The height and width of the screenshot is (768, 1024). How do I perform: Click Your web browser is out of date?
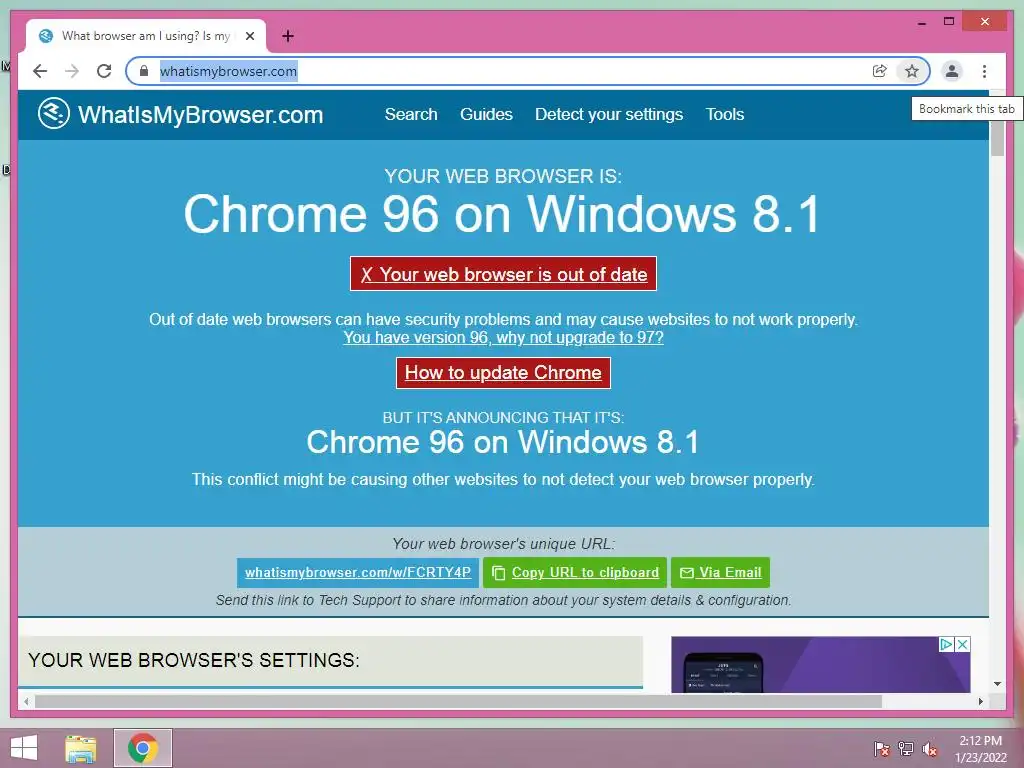coord(503,274)
